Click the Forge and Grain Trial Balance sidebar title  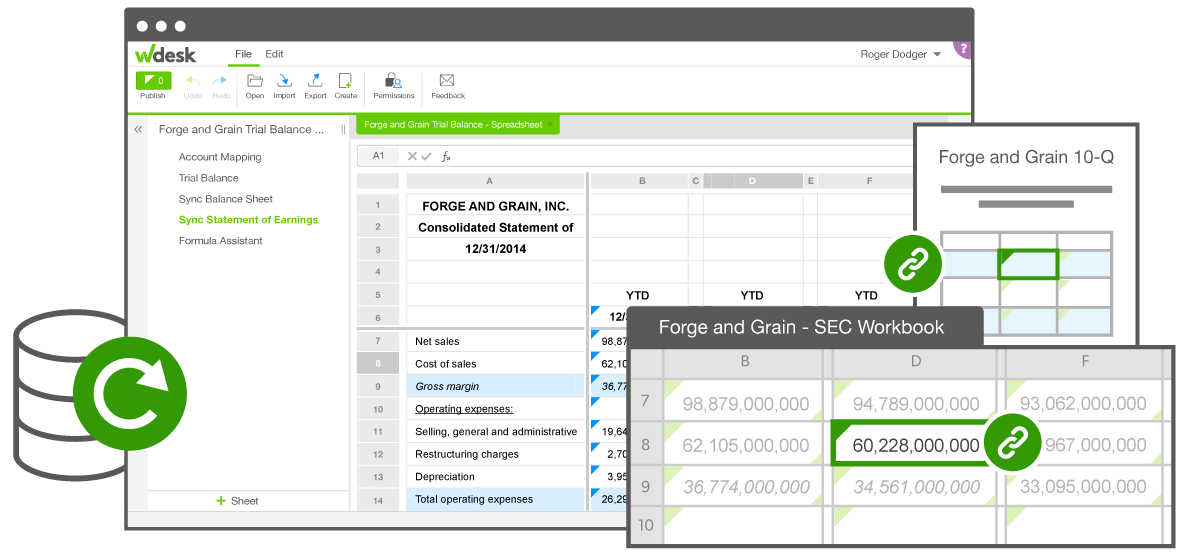tap(241, 129)
